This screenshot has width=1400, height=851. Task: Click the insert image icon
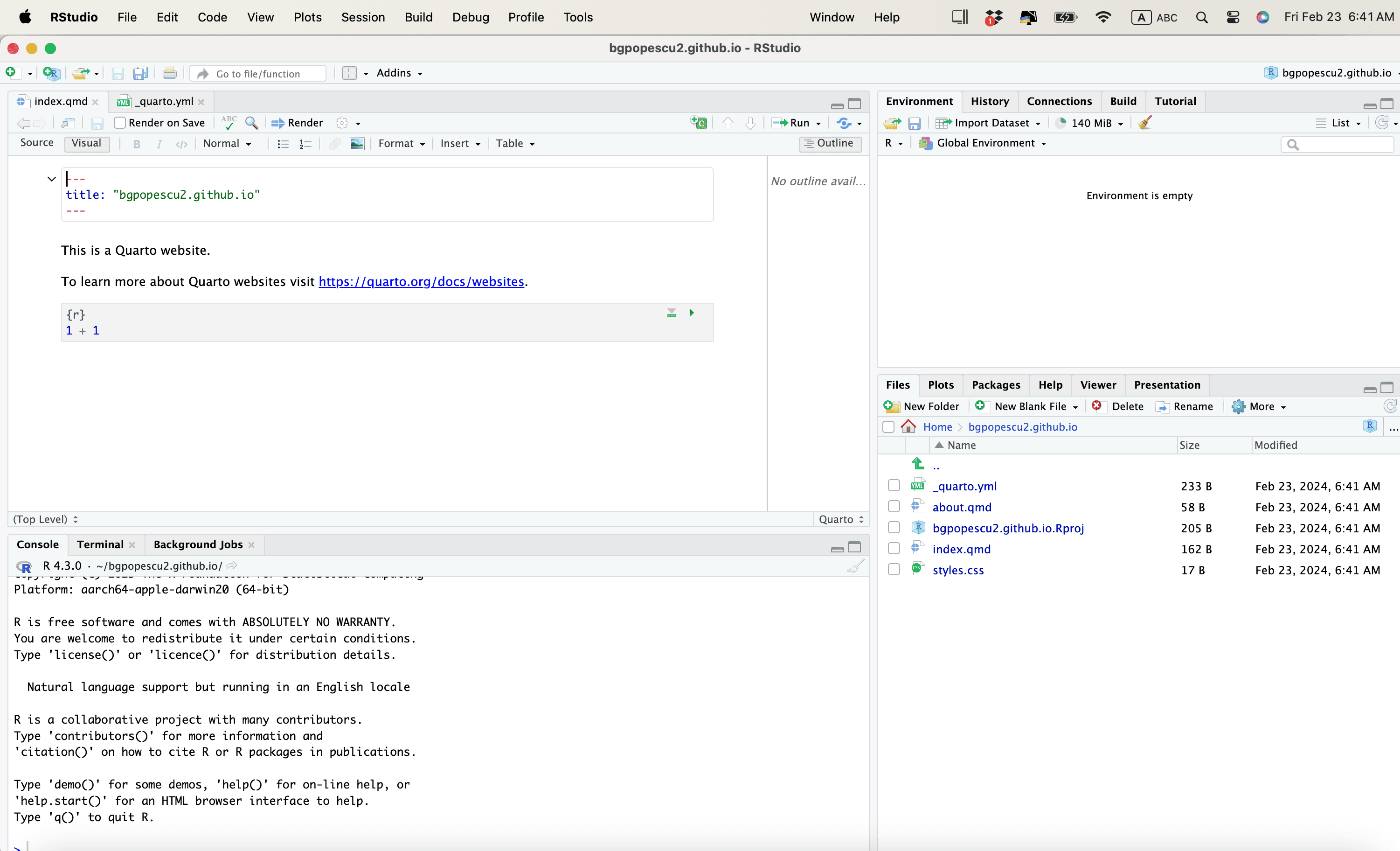click(x=357, y=144)
